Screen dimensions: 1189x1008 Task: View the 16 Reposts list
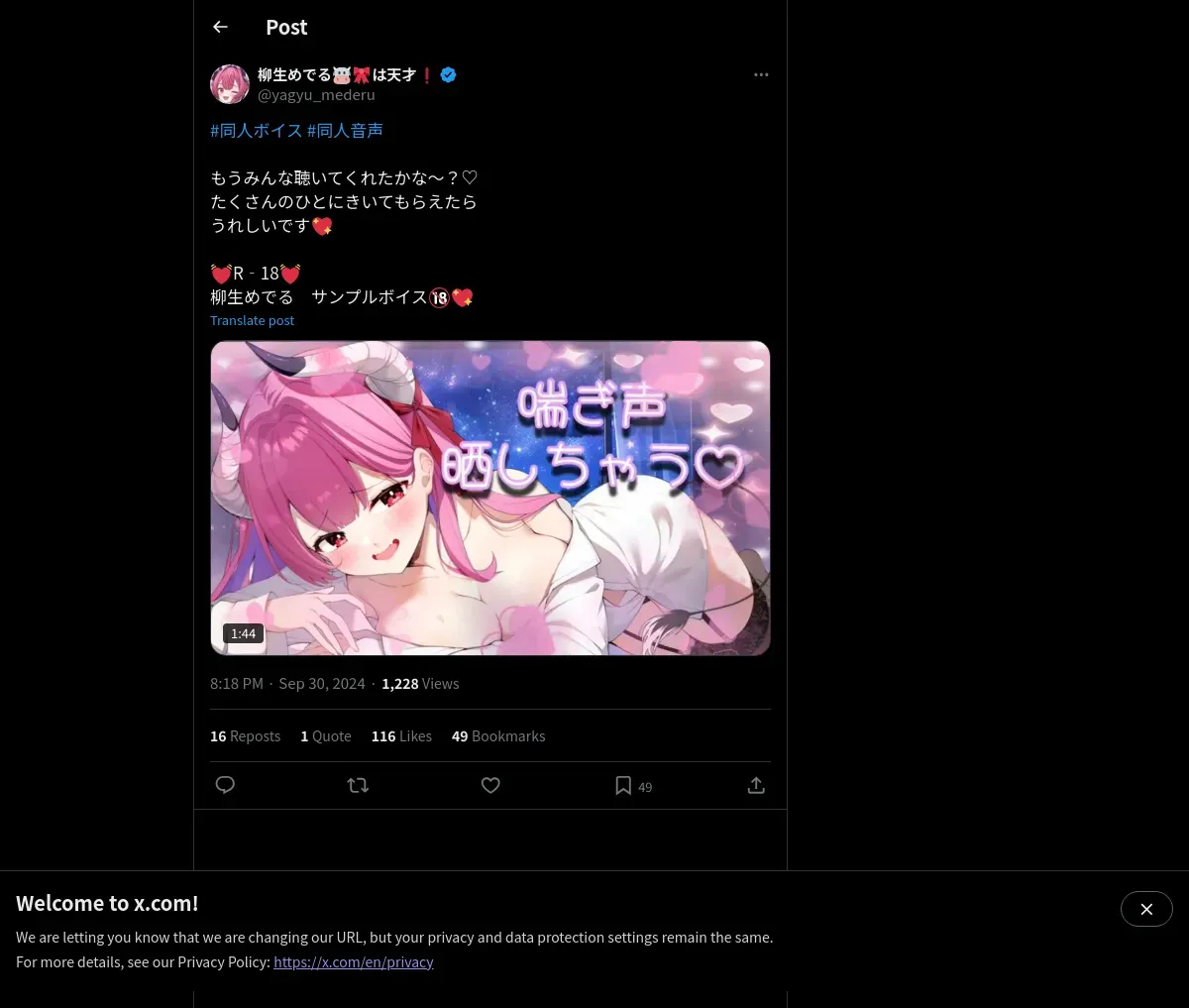245,736
